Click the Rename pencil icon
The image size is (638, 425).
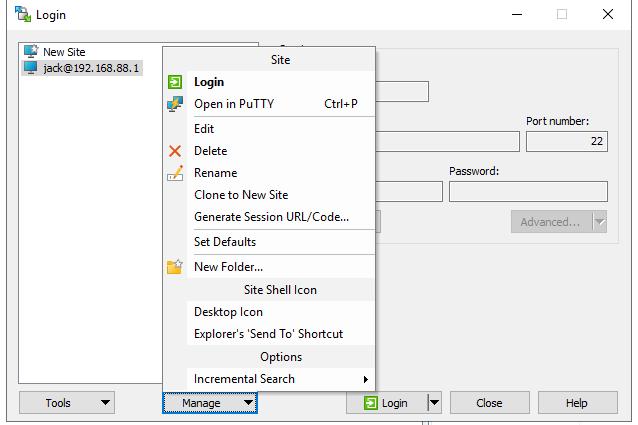point(175,173)
